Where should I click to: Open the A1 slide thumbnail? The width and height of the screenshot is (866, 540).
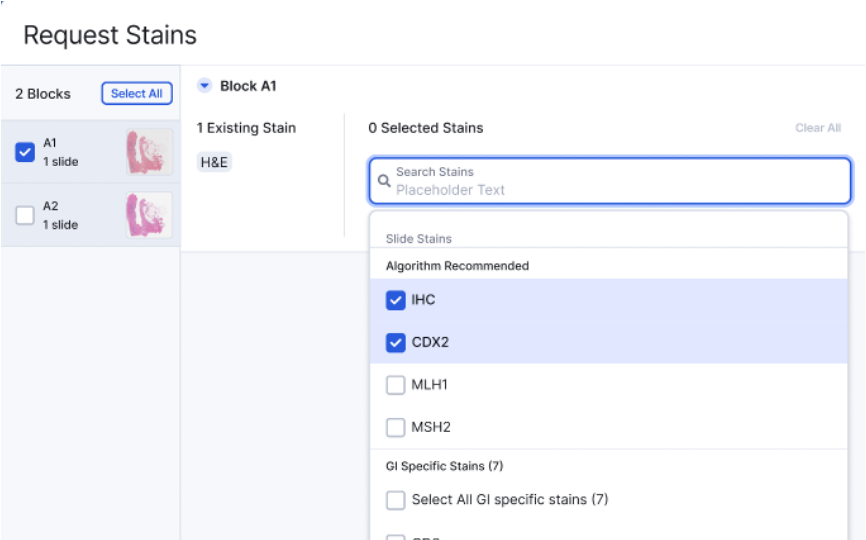149,152
